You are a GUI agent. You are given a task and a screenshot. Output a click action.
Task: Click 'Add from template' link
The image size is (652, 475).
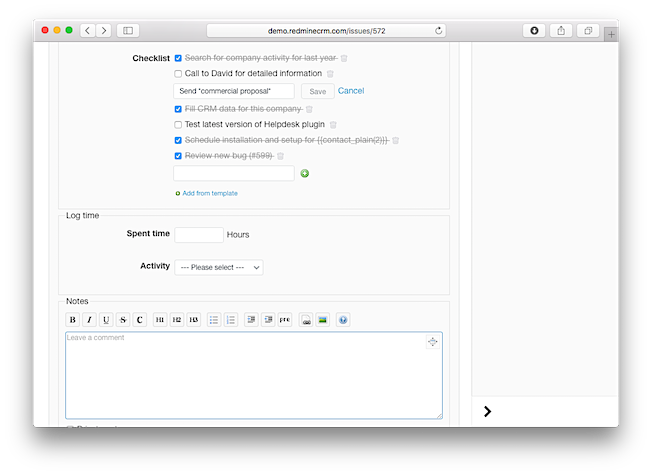click(210, 193)
